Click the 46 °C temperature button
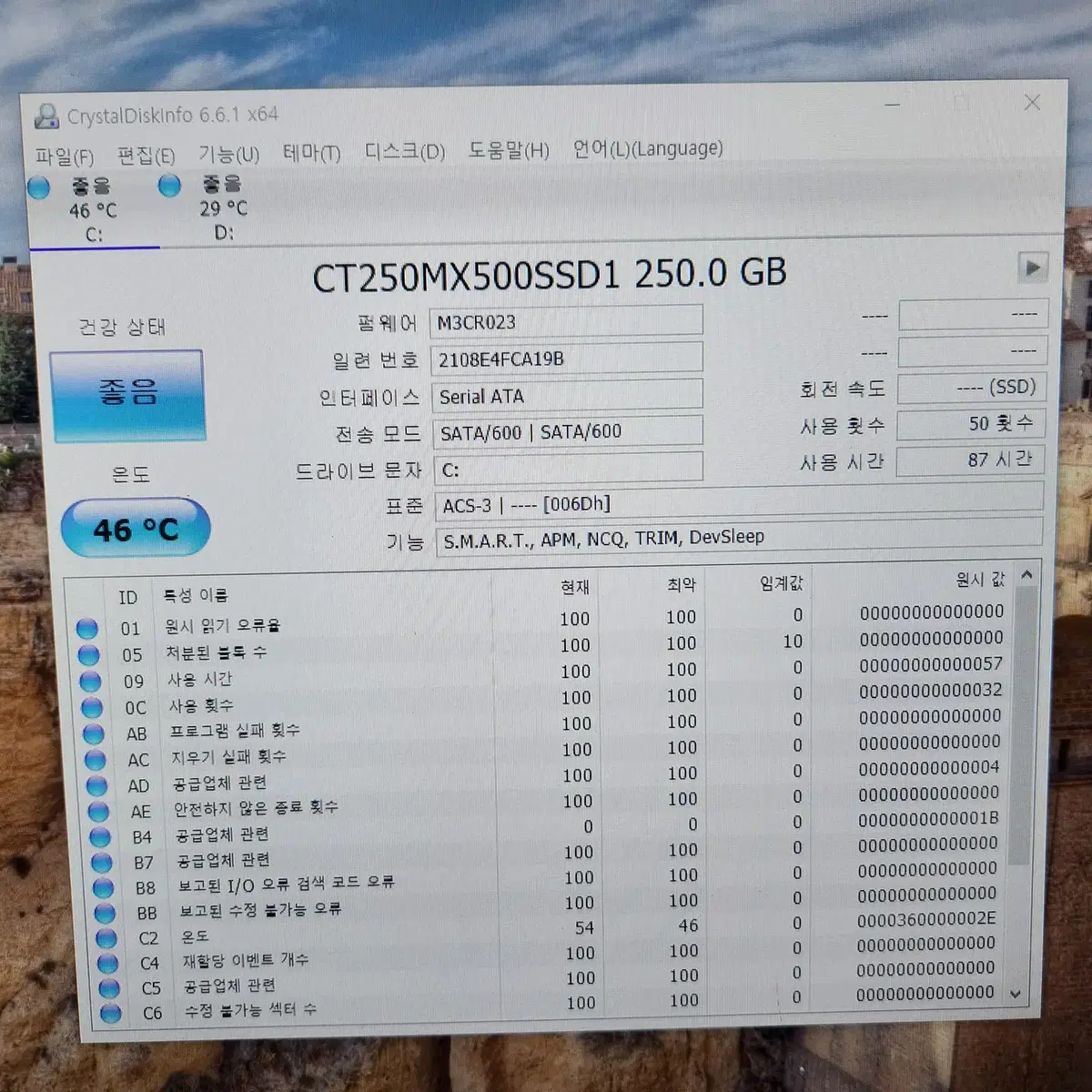 click(x=136, y=528)
